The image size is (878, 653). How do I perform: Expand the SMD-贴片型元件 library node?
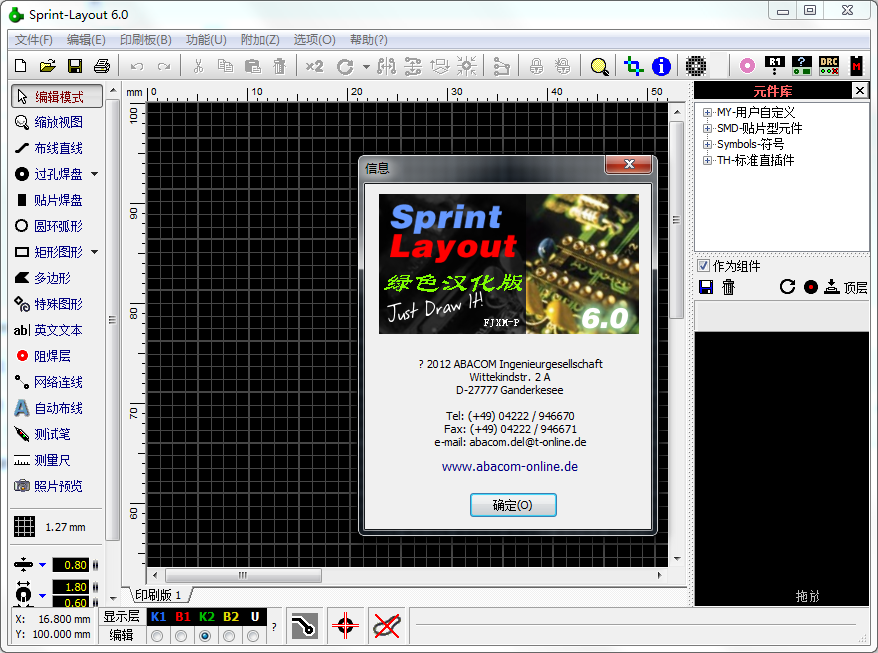click(x=708, y=129)
